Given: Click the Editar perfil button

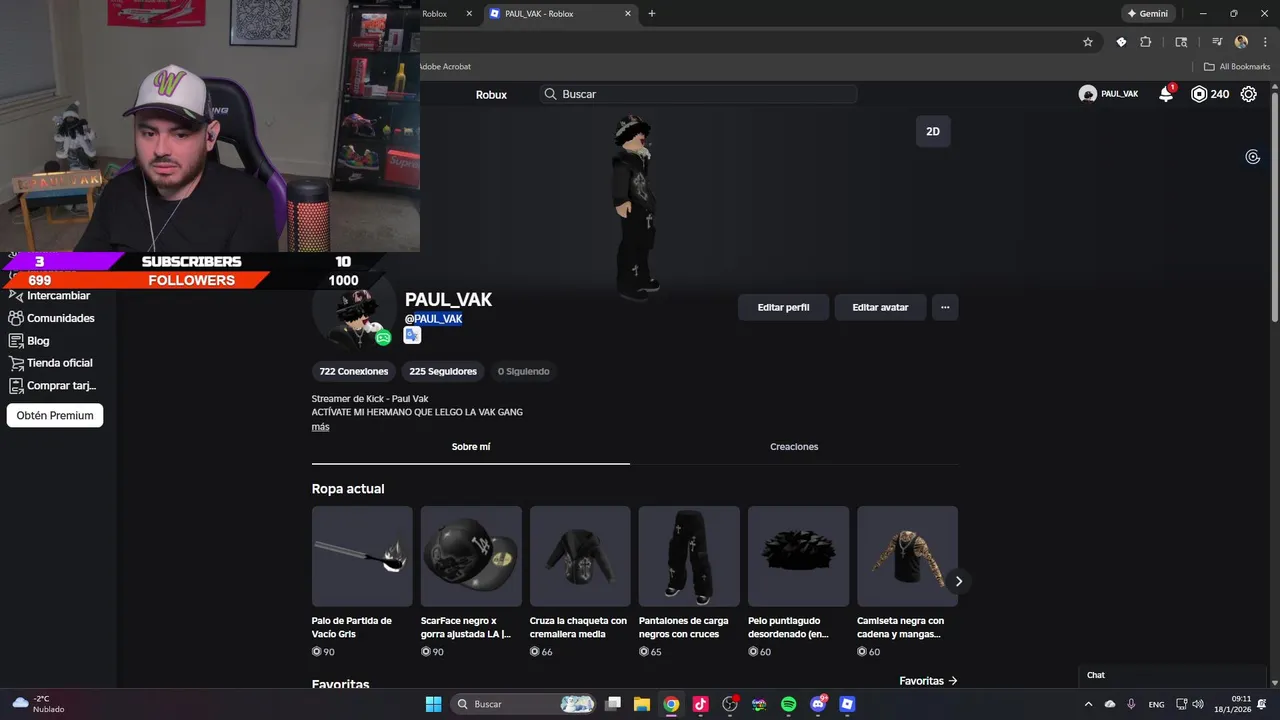Looking at the screenshot, I should tap(783, 307).
